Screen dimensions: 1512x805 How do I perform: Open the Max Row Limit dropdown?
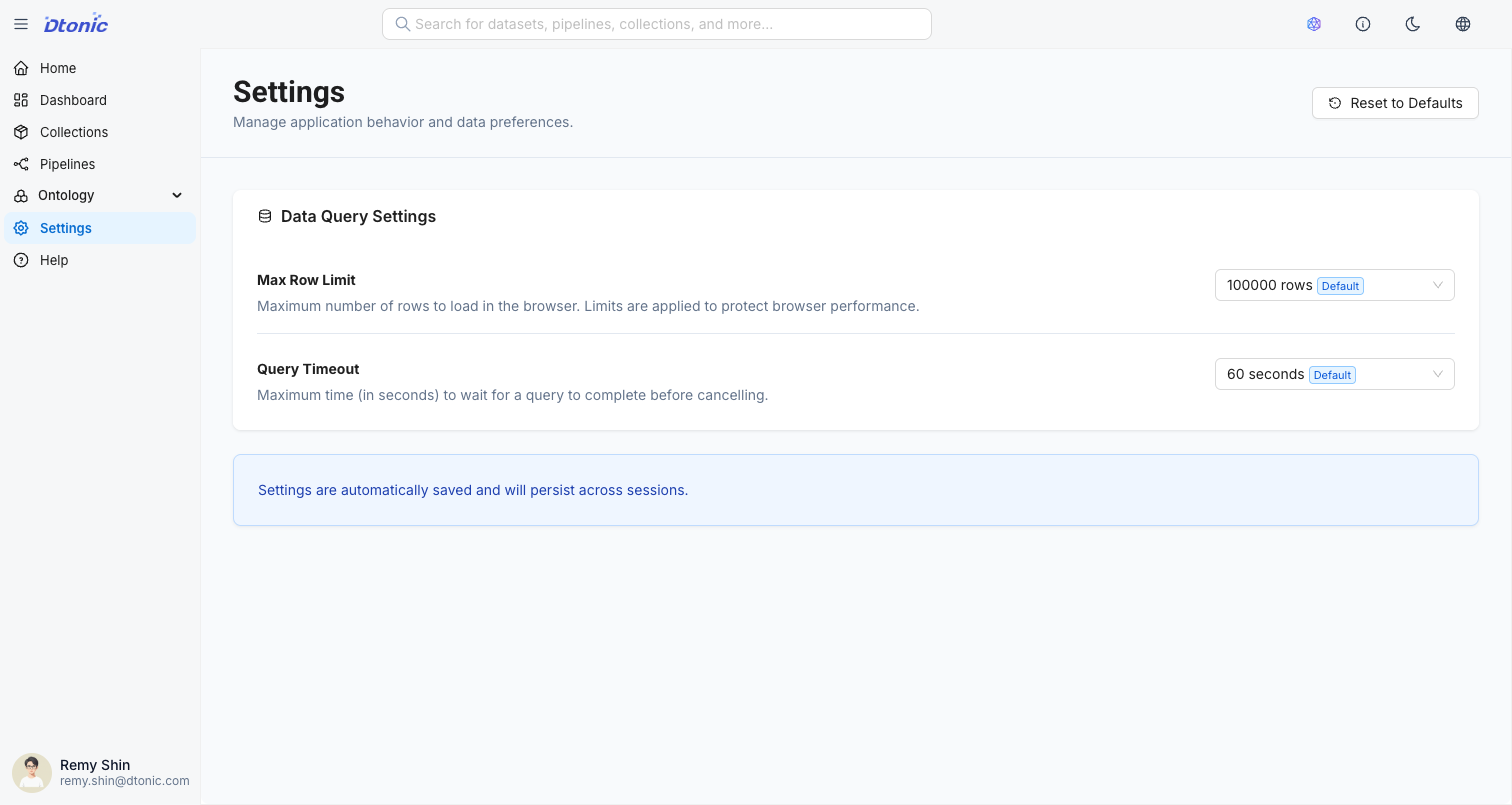click(x=1334, y=285)
